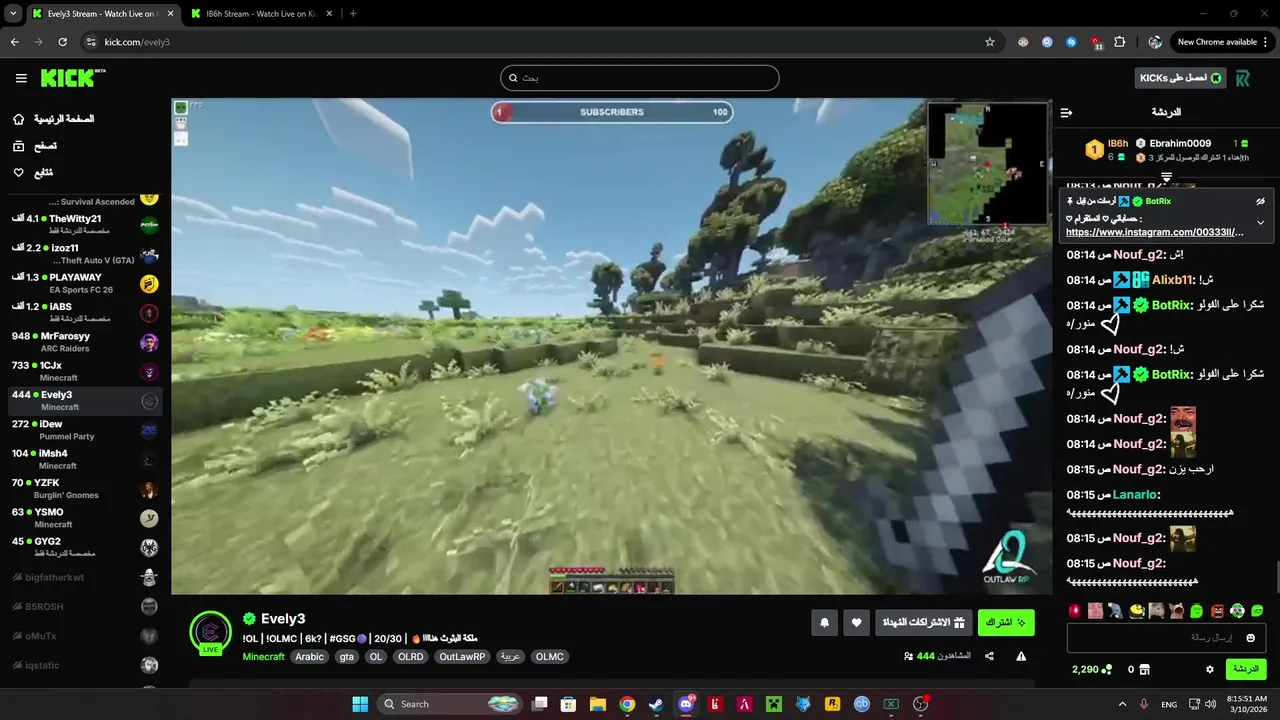Open TheWitty21 channel in sidebar
Viewport: 1280px width, 720px height.
point(84,224)
